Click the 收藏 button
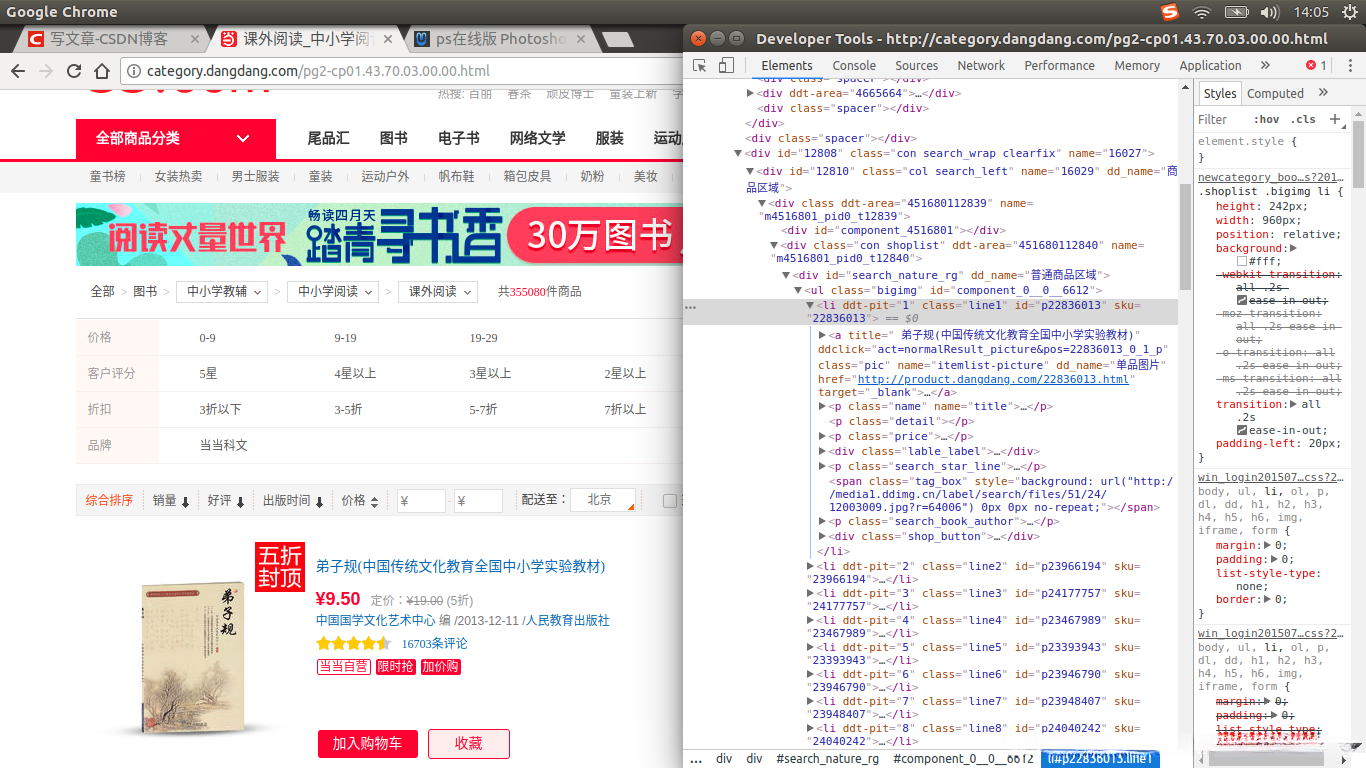 469,744
